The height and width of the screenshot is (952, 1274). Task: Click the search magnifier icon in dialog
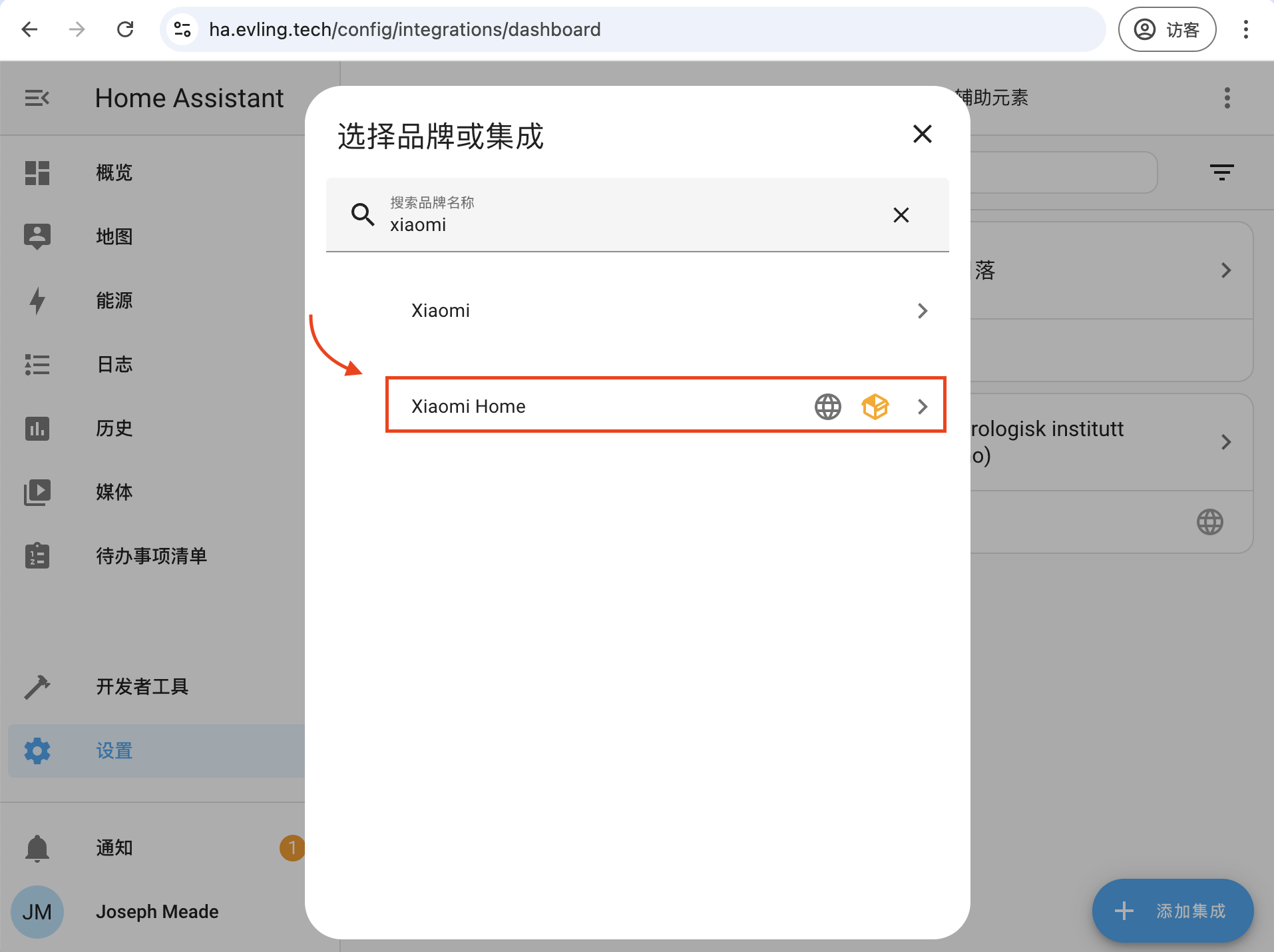pyautogui.click(x=363, y=214)
